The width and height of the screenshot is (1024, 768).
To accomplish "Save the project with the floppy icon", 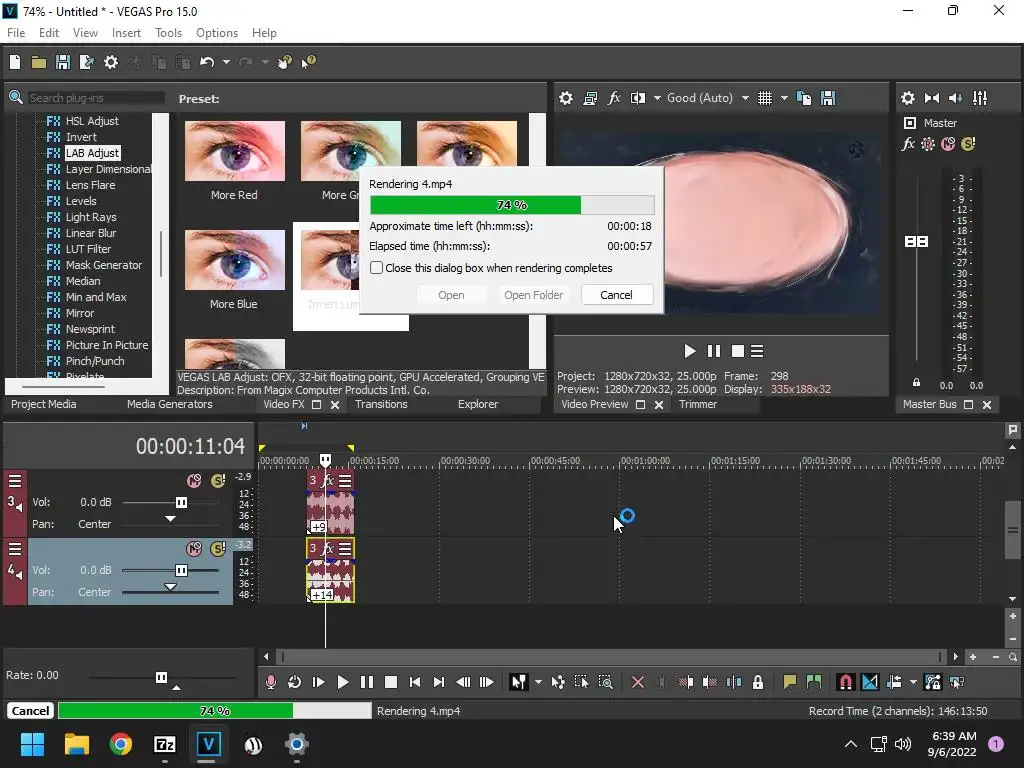I will 63,62.
